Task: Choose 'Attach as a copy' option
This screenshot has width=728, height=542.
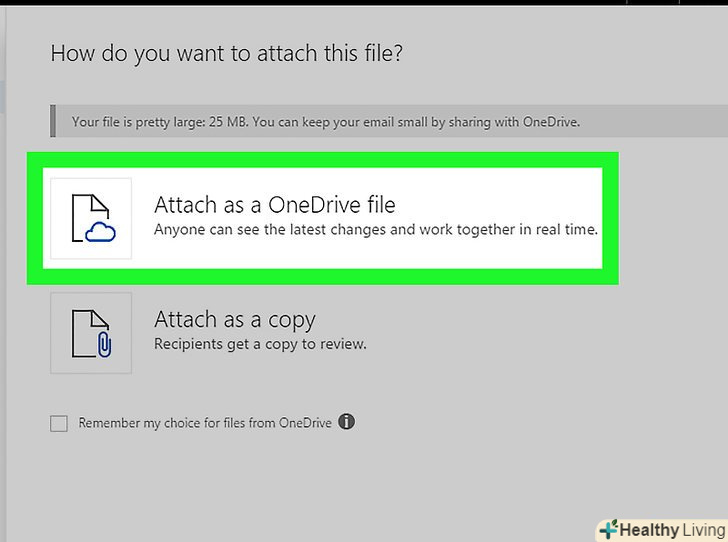Action: coord(234,320)
